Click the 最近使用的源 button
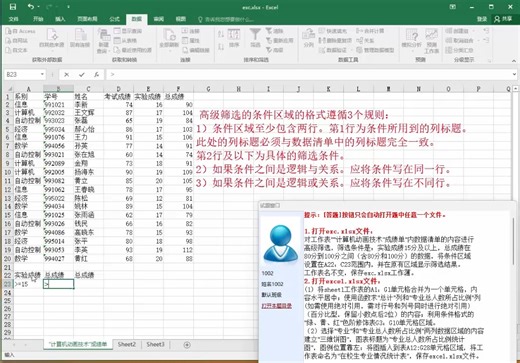 [132, 50]
